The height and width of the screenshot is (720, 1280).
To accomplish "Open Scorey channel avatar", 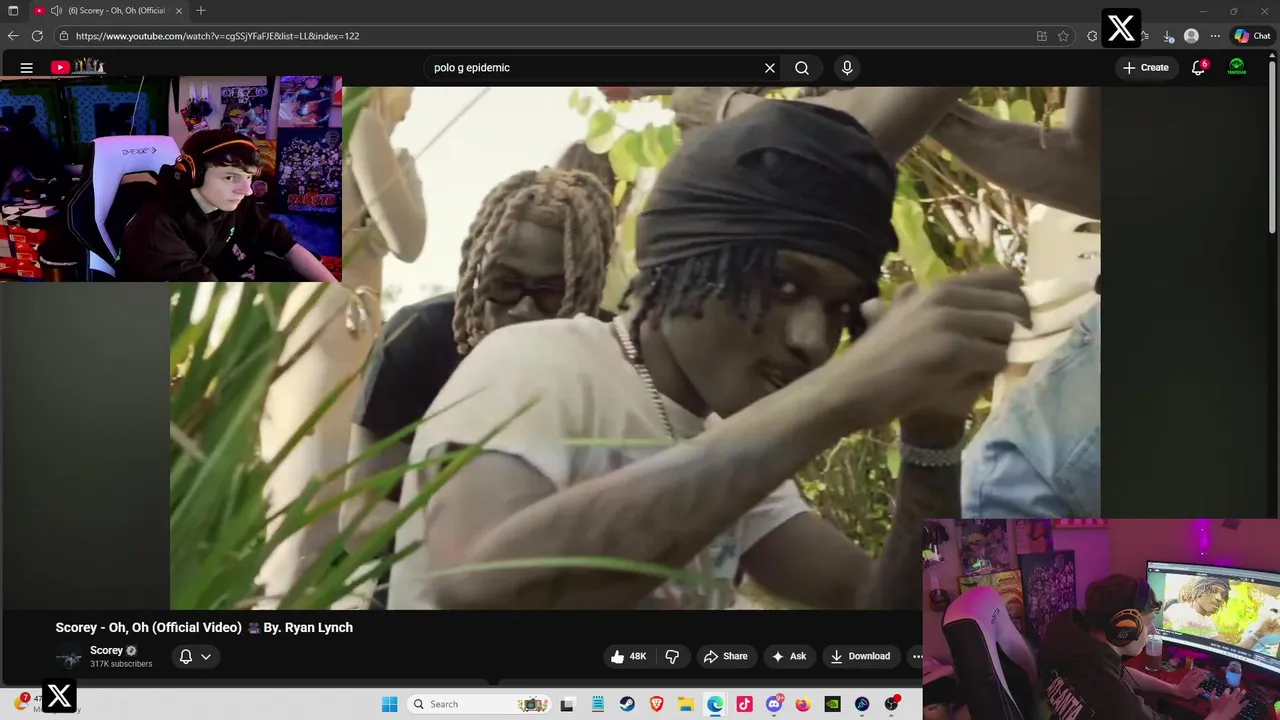I will pos(69,658).
